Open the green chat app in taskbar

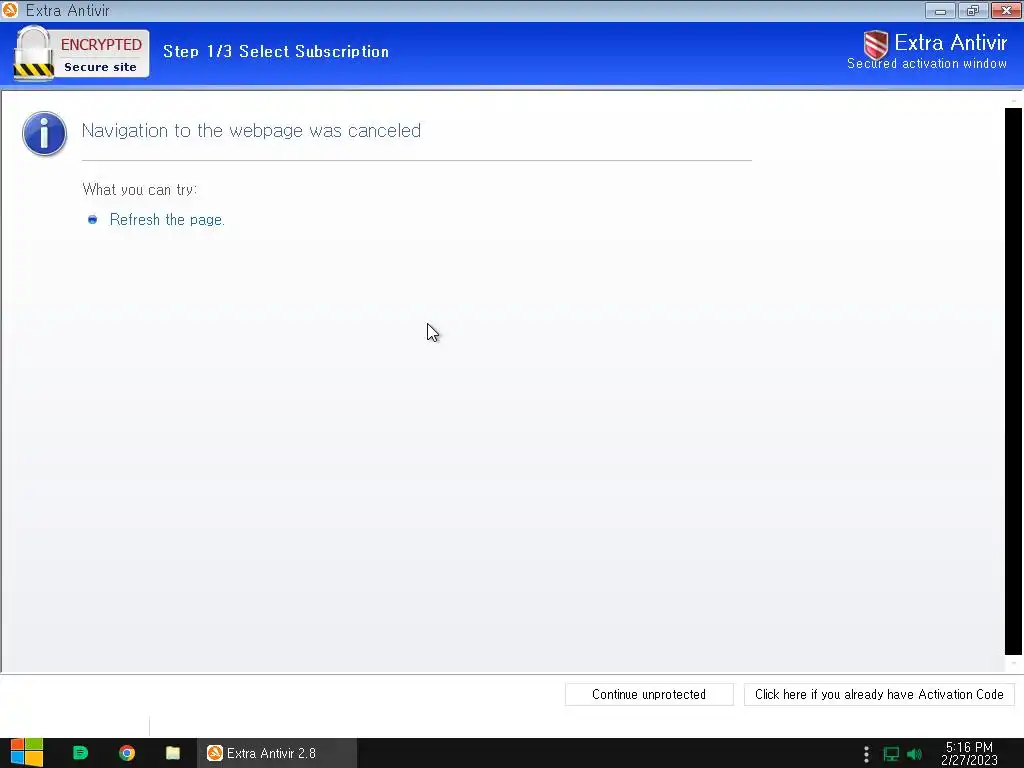coord(80,753)
